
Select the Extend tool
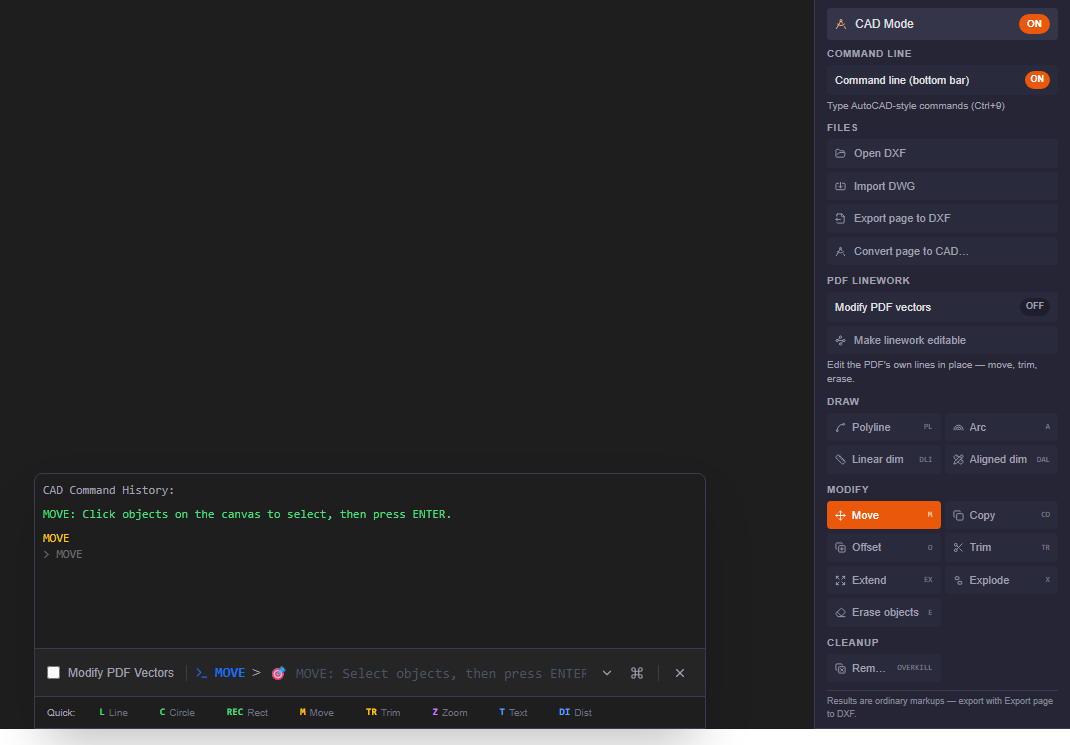(x=883, y=580)
